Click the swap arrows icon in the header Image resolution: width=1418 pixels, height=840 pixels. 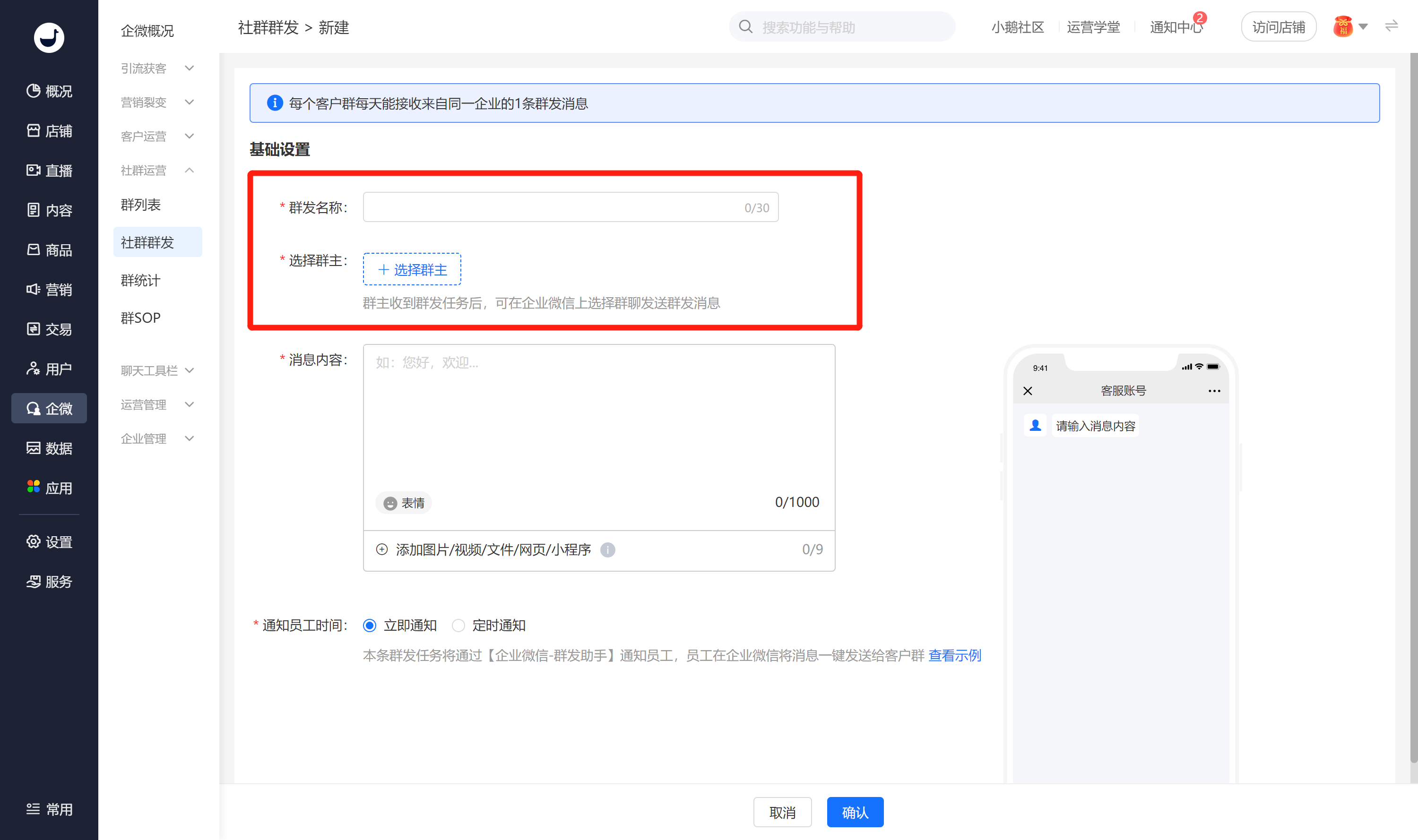[1392, 26]
